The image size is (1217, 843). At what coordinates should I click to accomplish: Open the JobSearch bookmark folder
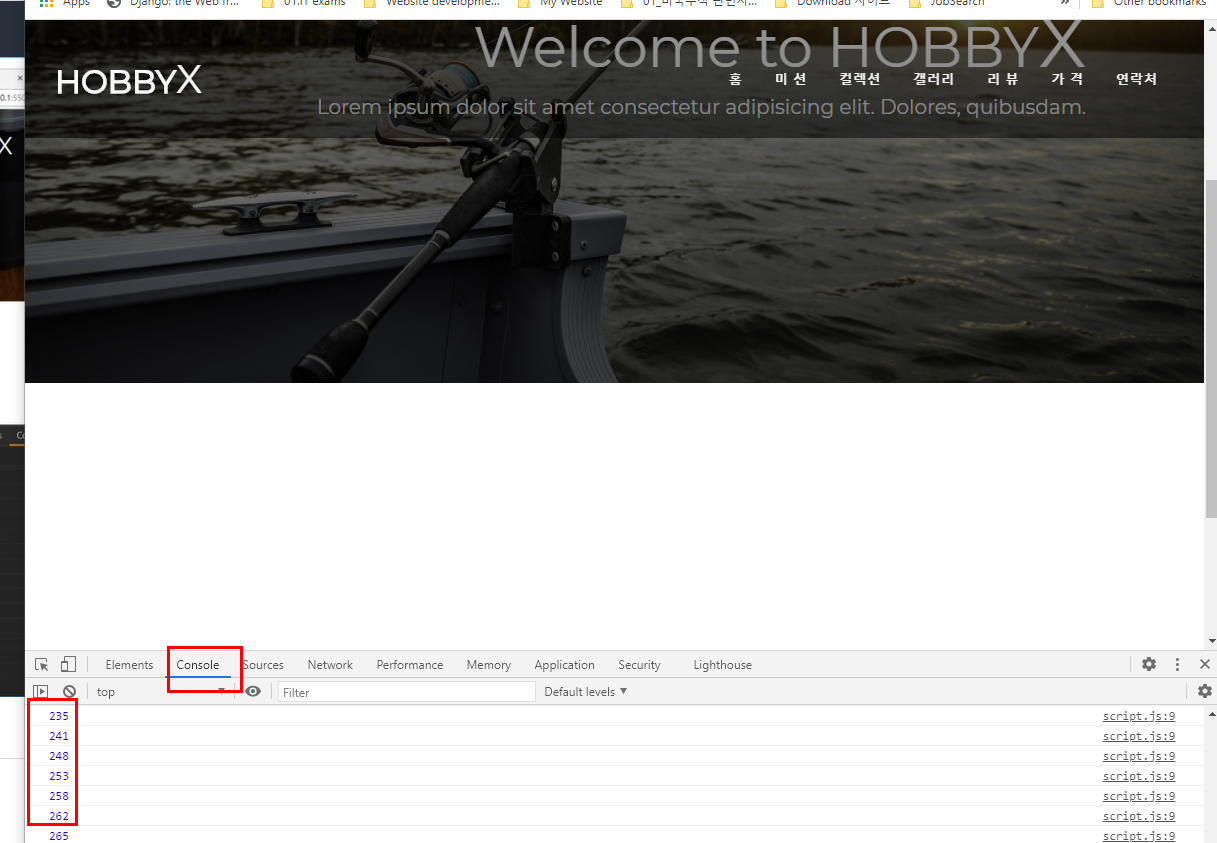946,3
